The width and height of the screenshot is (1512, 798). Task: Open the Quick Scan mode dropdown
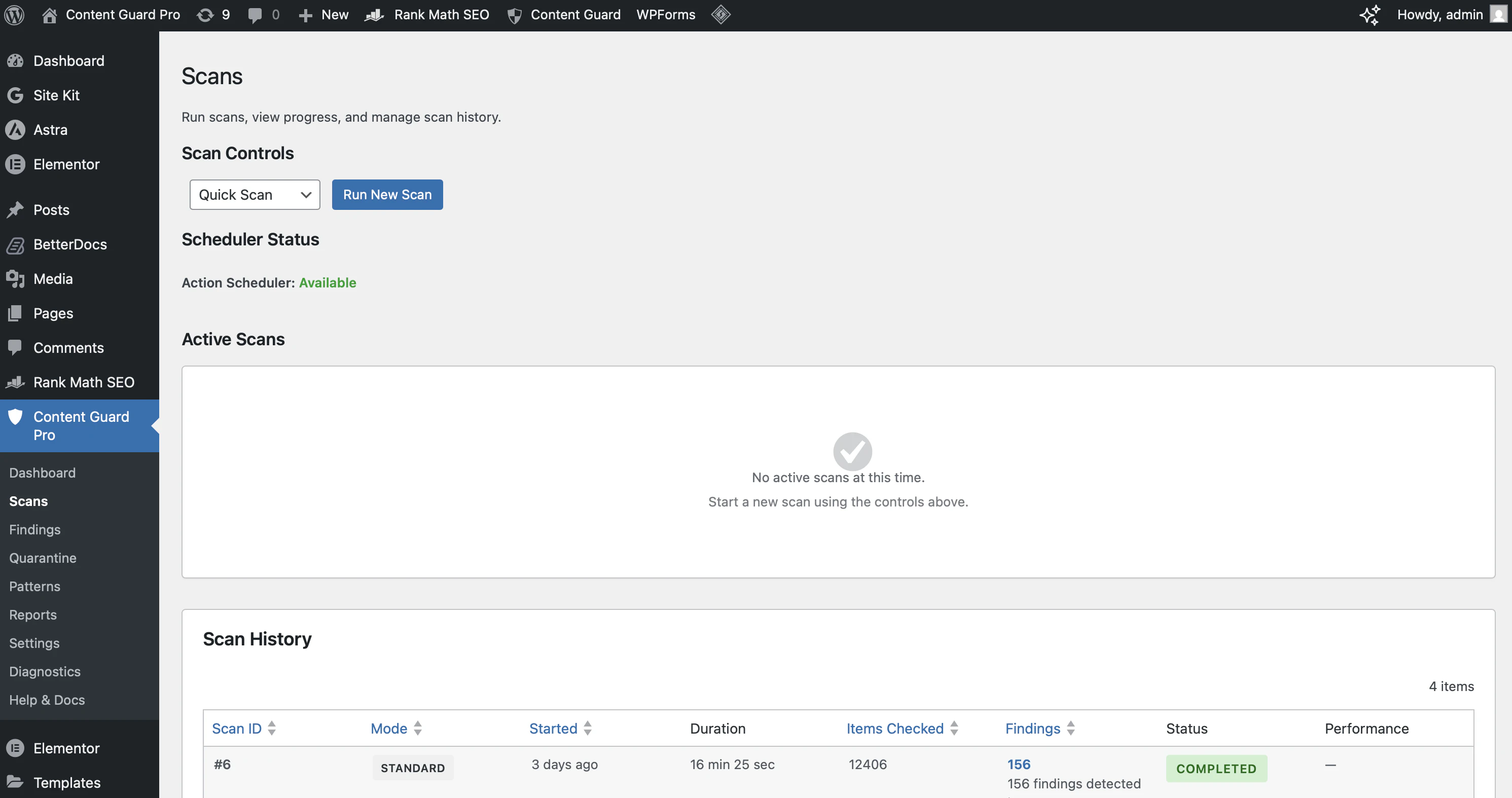(x=254, y=194)
